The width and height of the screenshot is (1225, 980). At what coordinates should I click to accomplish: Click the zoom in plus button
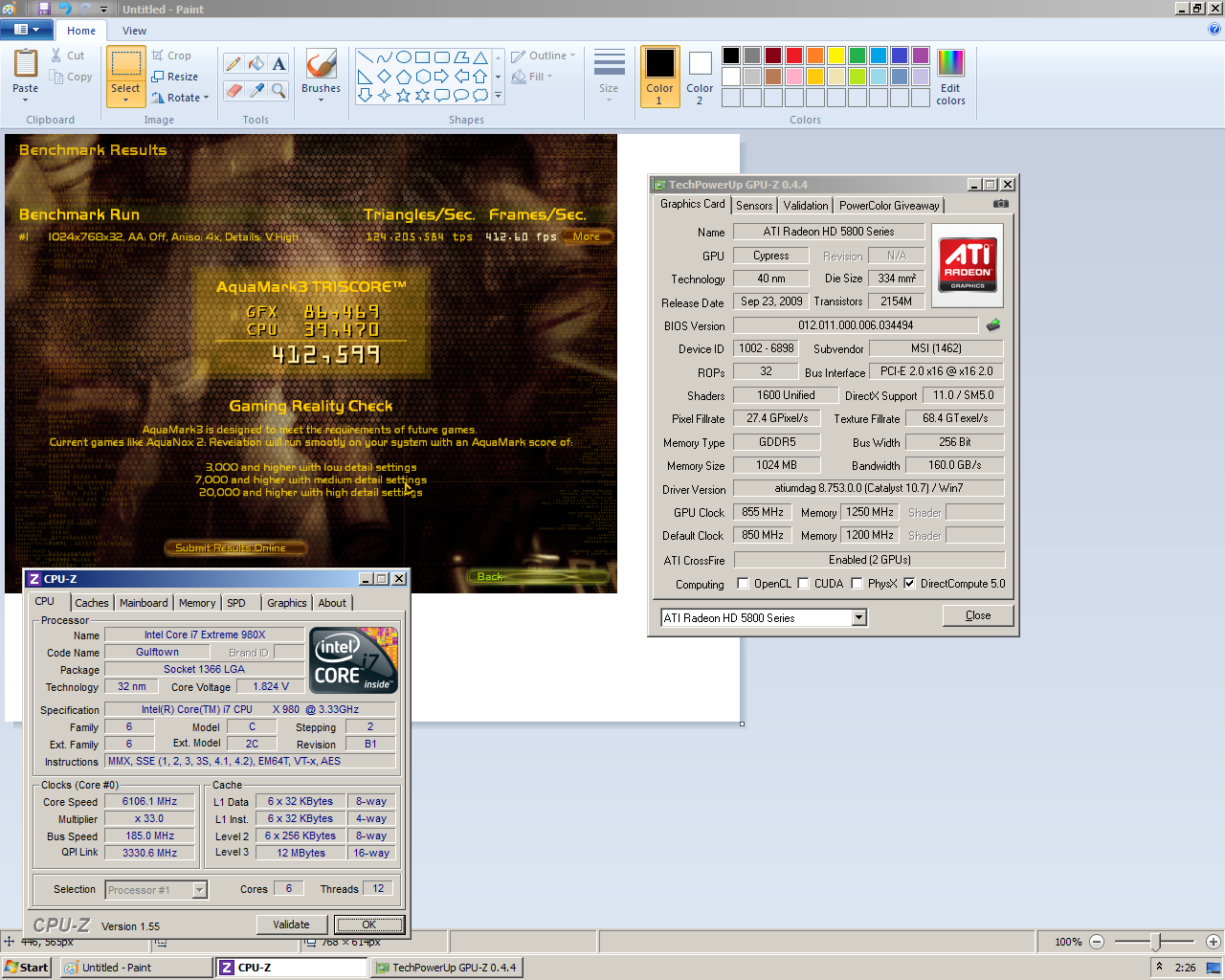[1213, 942]
